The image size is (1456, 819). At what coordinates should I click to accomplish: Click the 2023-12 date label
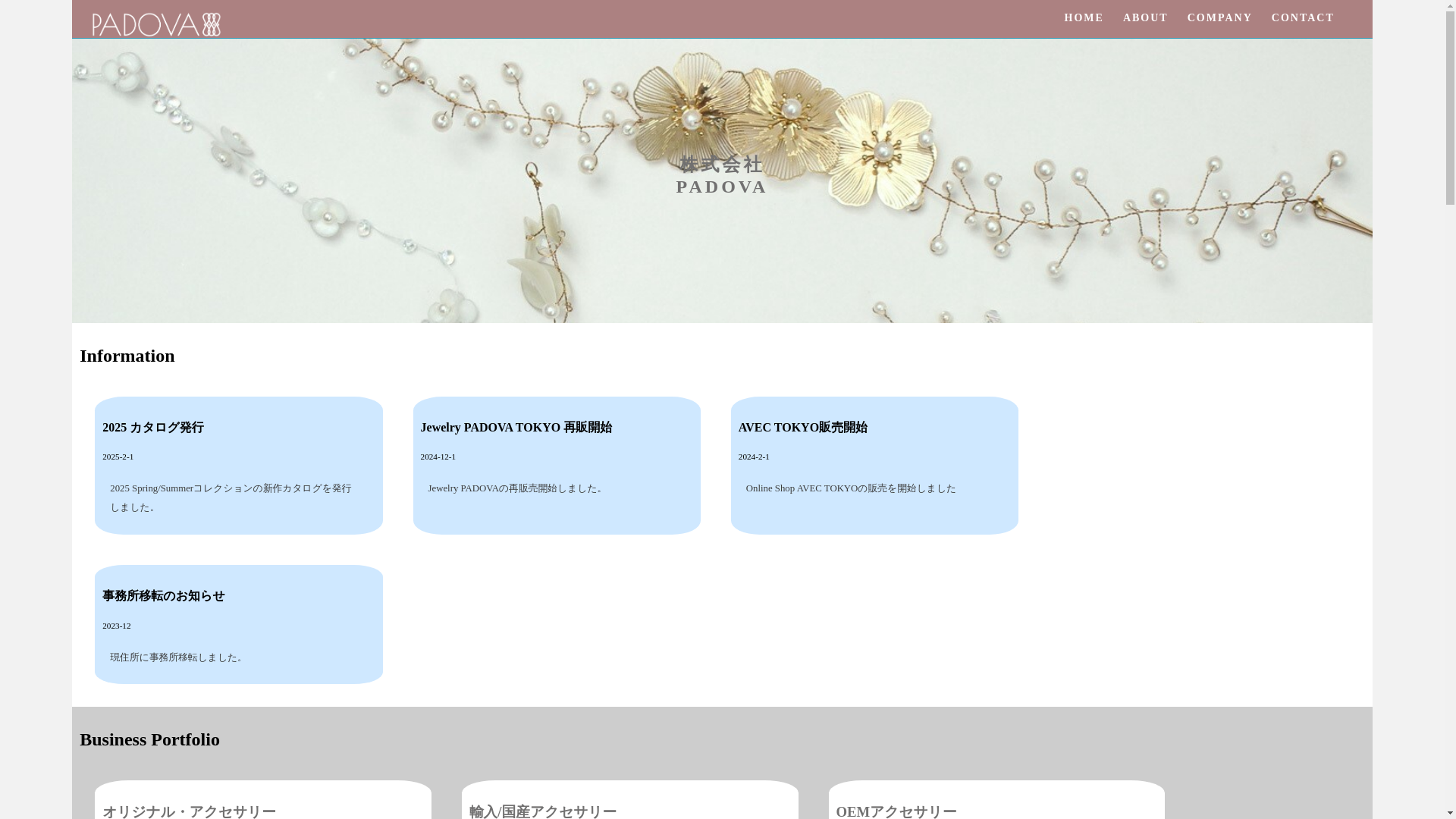click(x=117, y=626)
